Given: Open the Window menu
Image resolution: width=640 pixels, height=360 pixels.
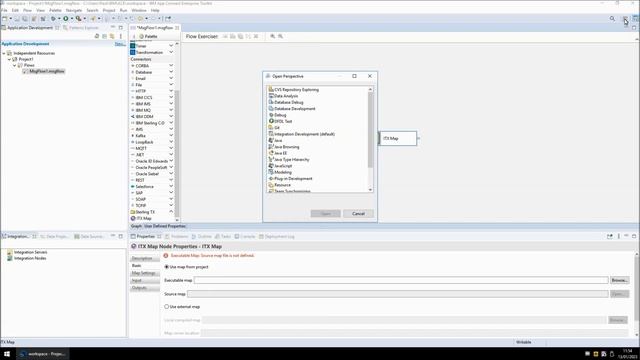Looking at the screenshot, I should 139,10.
